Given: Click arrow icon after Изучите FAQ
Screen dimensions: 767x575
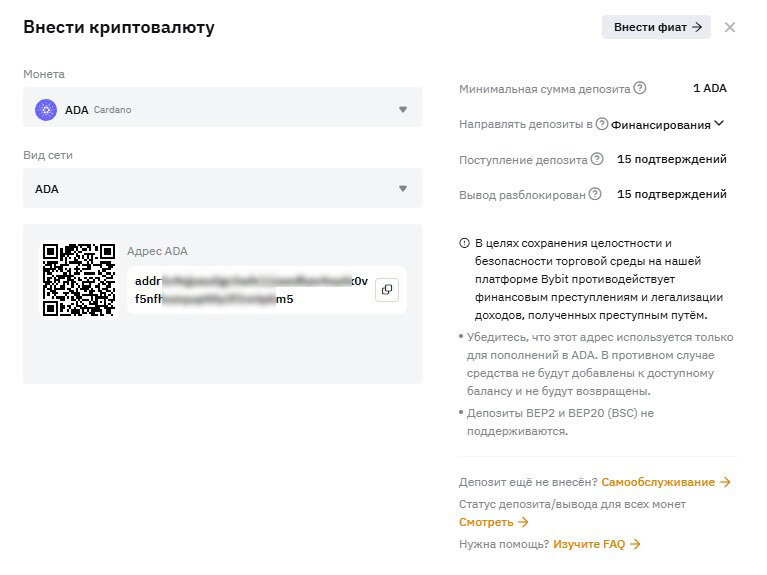Looking at the screenshot, I should tap(635, 544).
